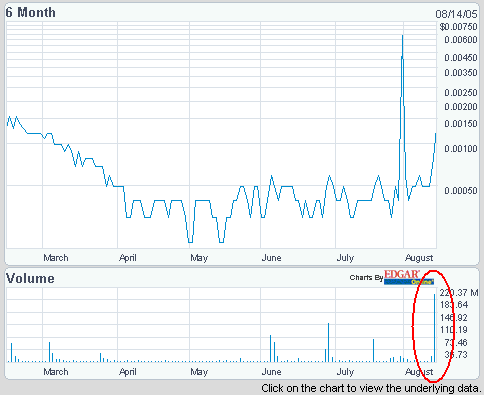Image resolution: width=484 pixels, height=395 pixels.
Task: Click the 0.00150 price axis label
Action: pyautogui.click(x=461, y=124)
